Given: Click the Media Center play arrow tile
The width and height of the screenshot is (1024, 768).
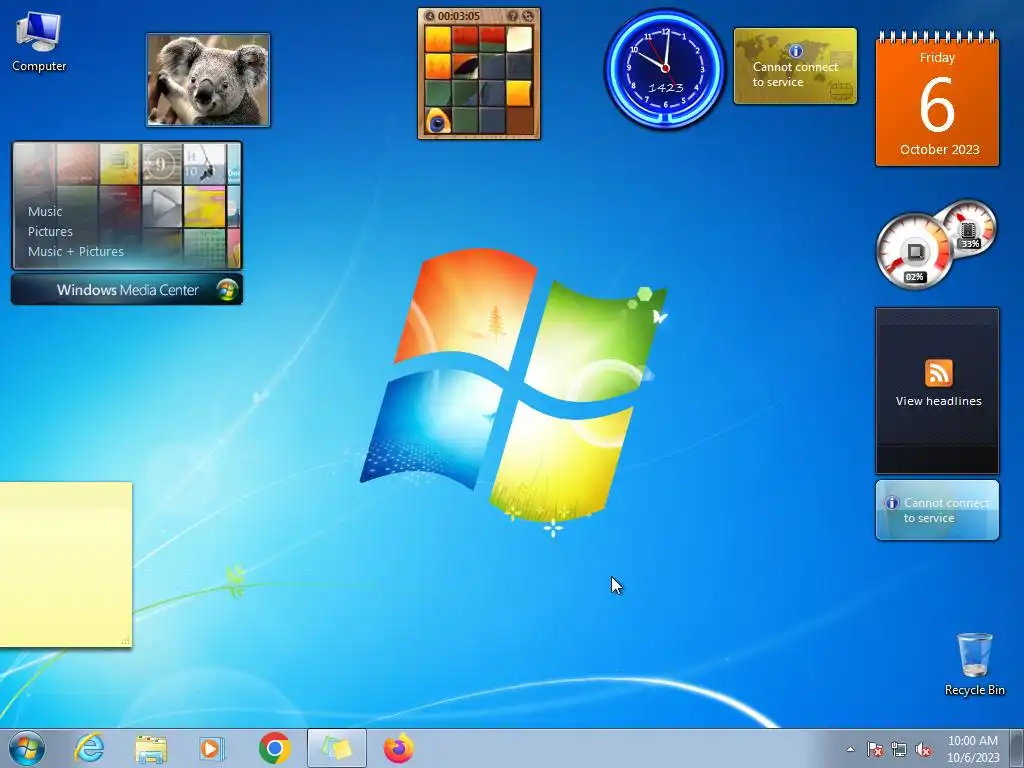Looking at the screenshot, I should [162, 206].
